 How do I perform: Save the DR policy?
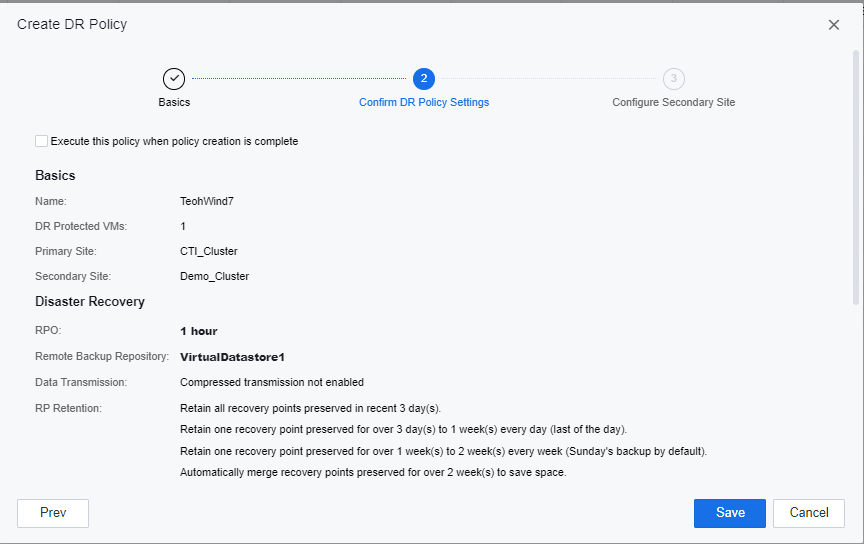730,513
